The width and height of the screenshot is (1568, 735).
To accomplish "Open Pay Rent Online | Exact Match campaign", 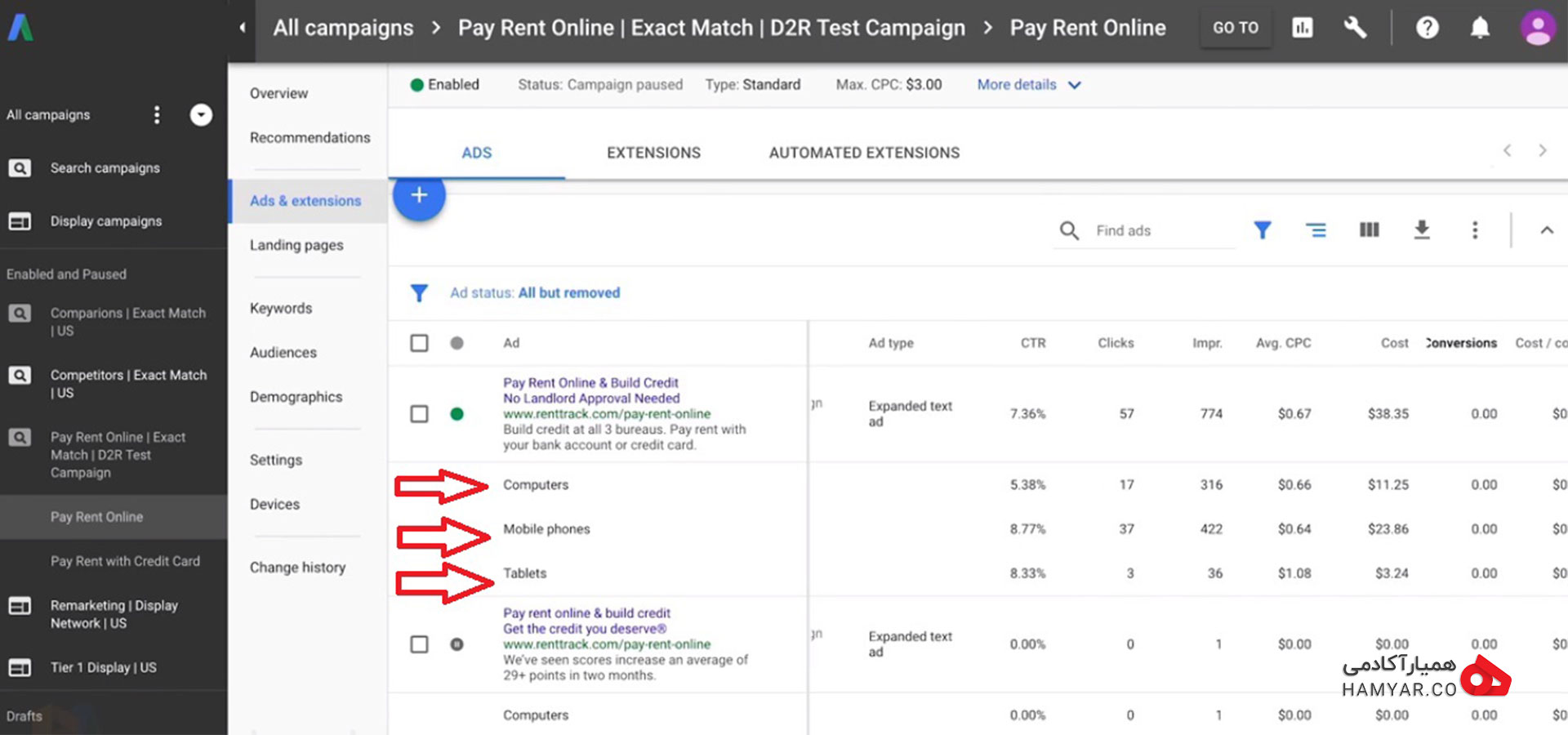I will point(118,455).
